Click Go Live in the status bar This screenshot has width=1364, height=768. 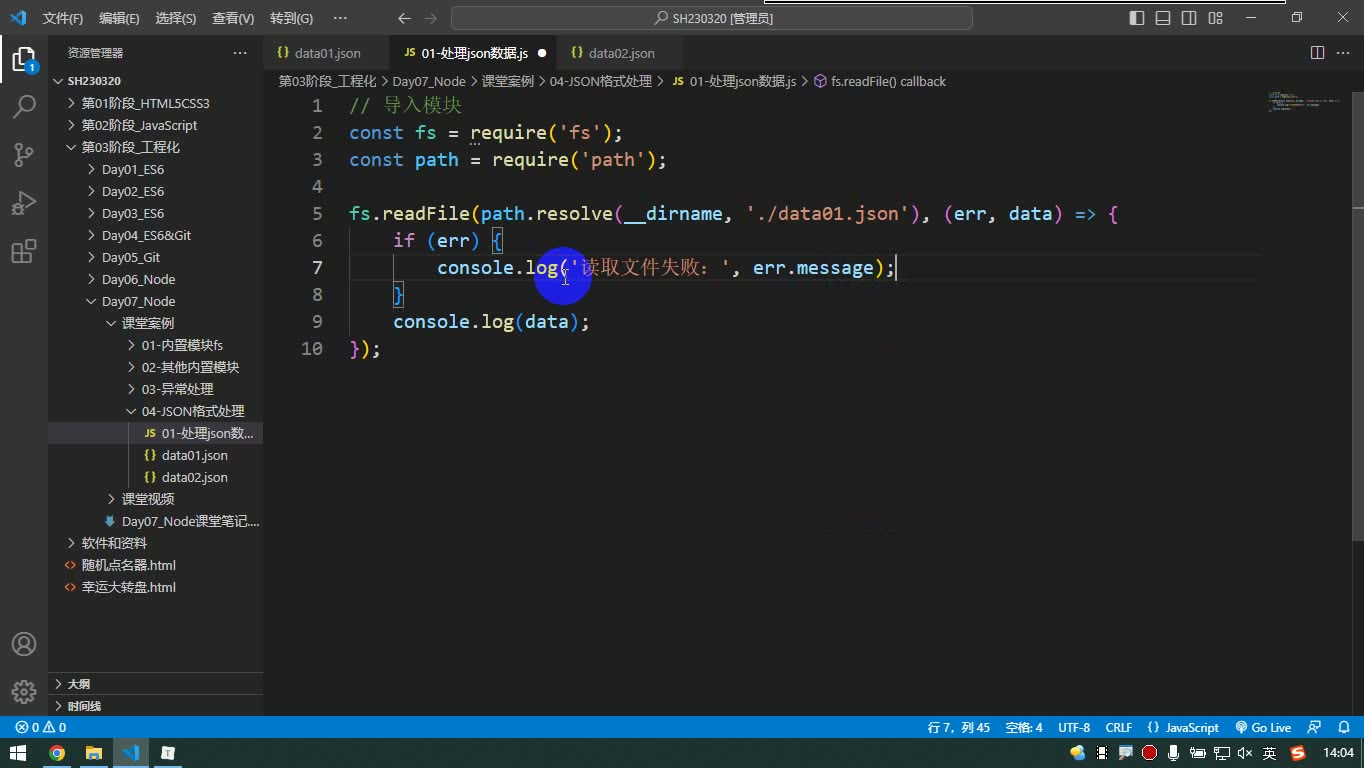point(1263,728)
